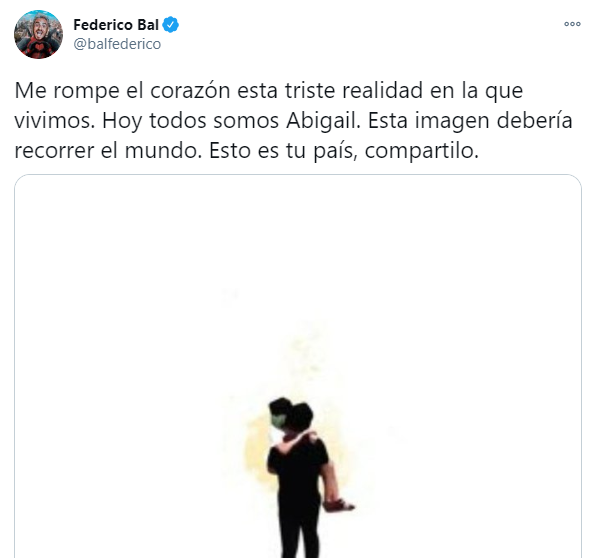596x558 pixels.
Task: Click the man's legs in the illustration
Action: point(300,528)
